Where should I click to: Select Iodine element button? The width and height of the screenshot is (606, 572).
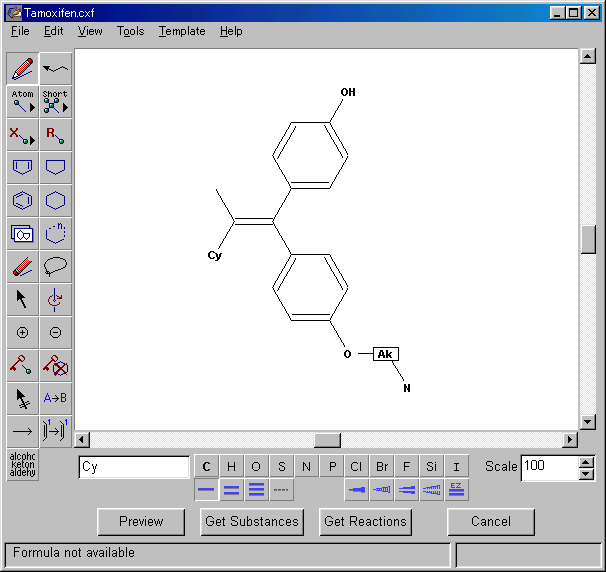coord(456,466)
